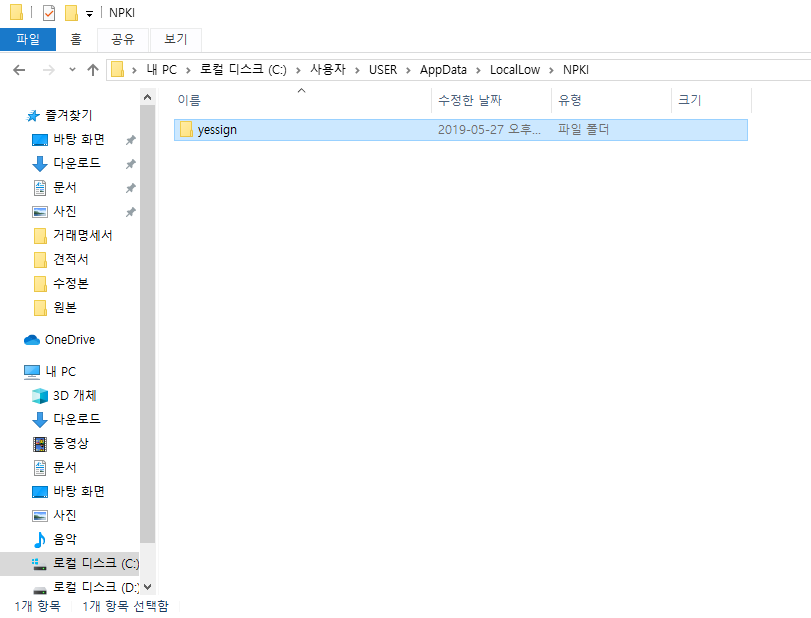Open the 파일 ribbon tab
This screenshot has width=811, height=618.
pos(28,39)
